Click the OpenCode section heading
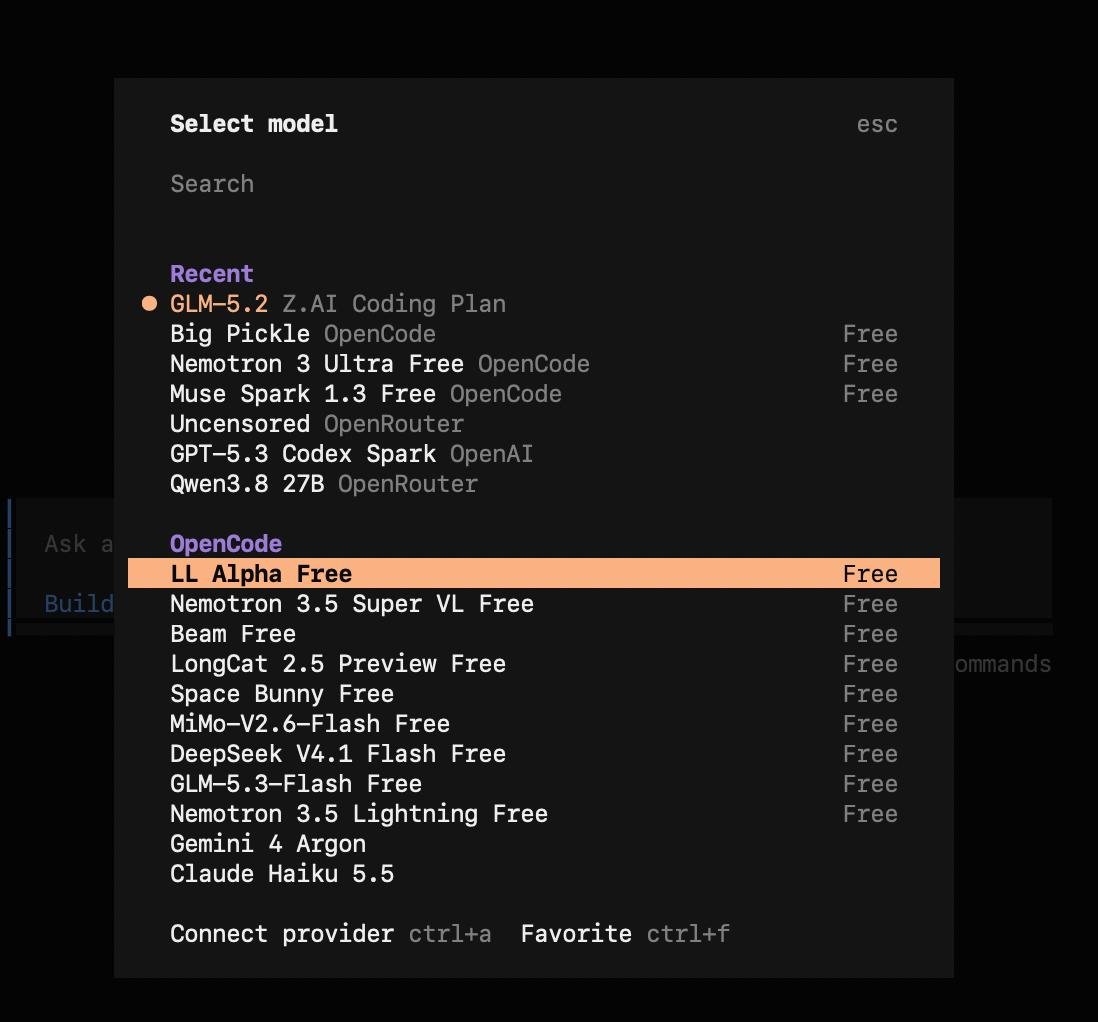Screen dimensions: 1098x1022 pyautogui.click(x=225, y=544)
